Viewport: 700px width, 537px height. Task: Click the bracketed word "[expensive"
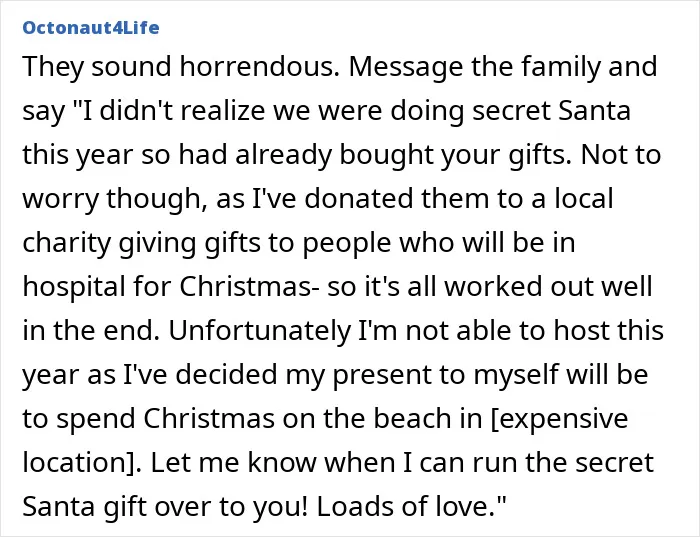[559, 419]
